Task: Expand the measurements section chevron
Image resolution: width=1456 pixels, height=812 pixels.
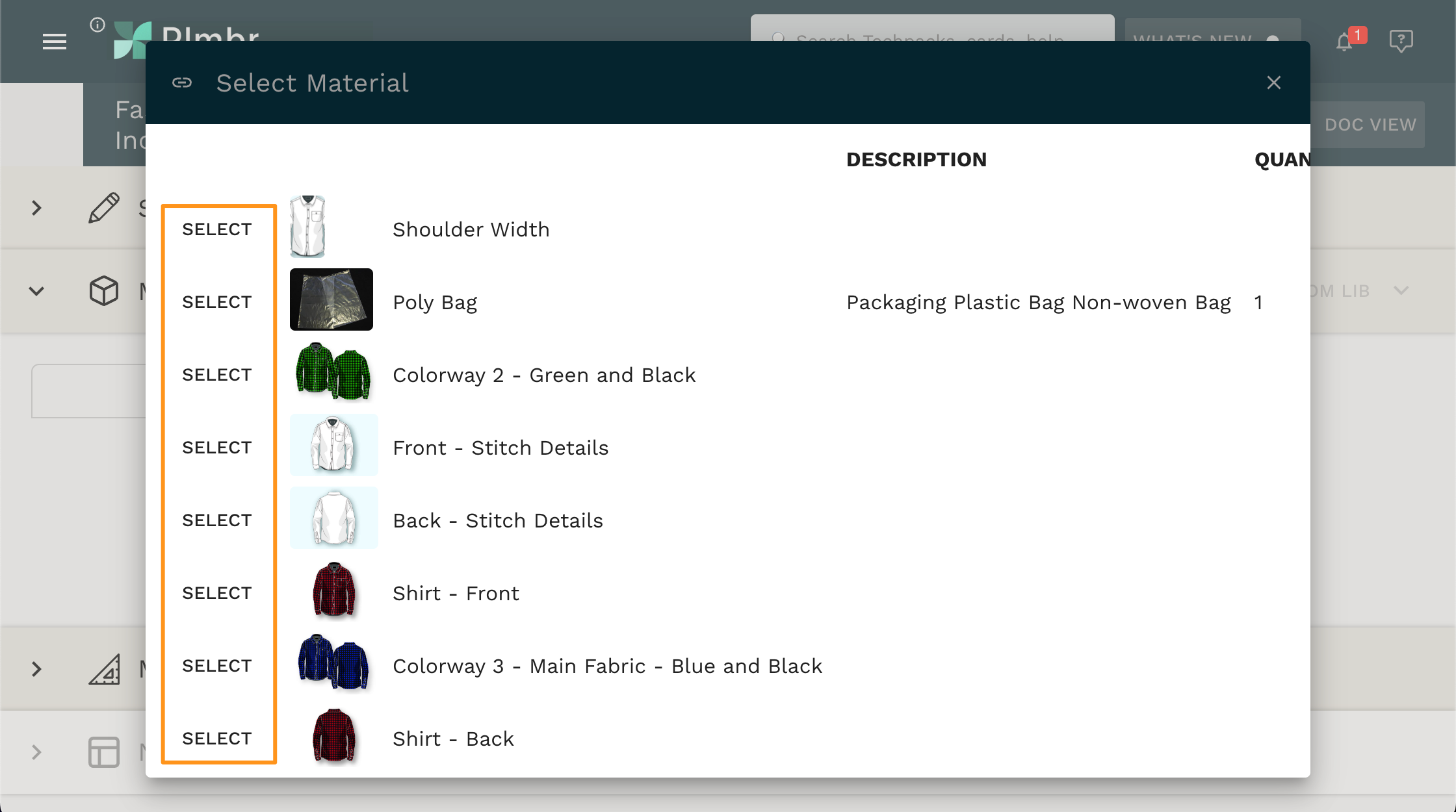Action: [36, 668]
